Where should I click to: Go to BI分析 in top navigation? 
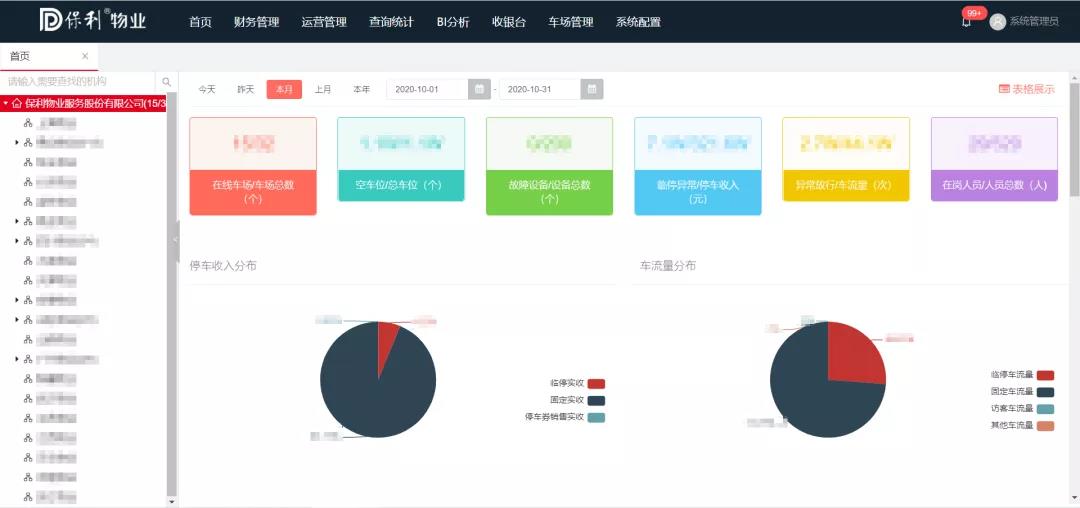point(453,22)
